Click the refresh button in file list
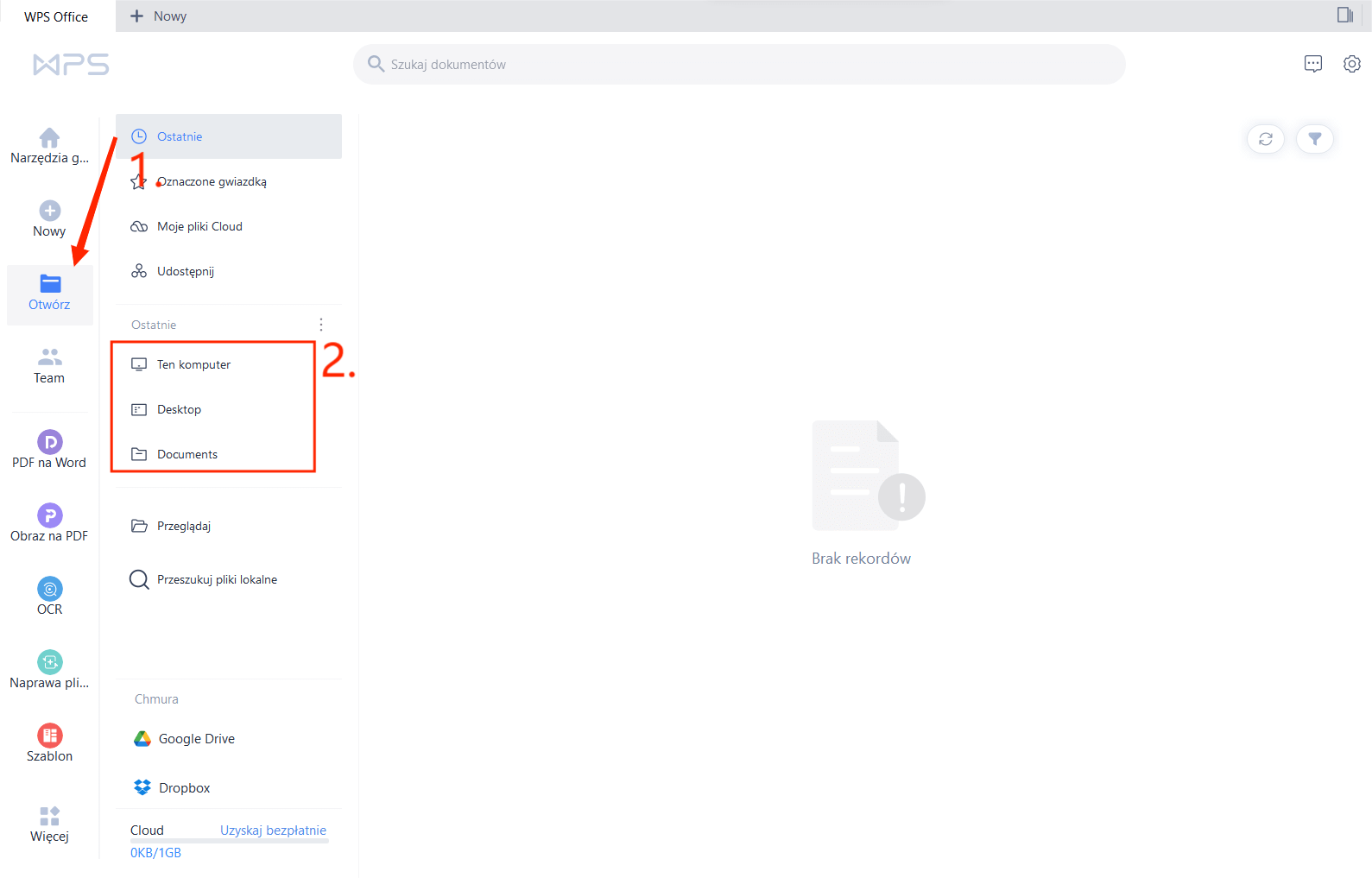Image resolution: width=1372 pixels, height=878 pixels. tap(1266, 139)
